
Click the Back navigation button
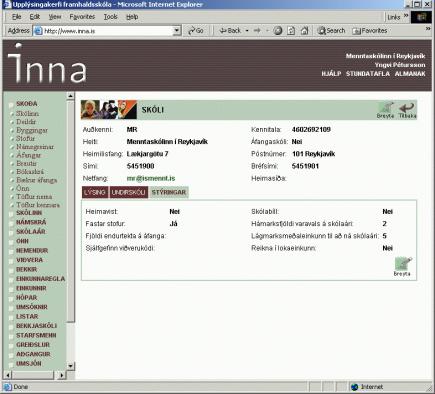[x=230, y=31]
